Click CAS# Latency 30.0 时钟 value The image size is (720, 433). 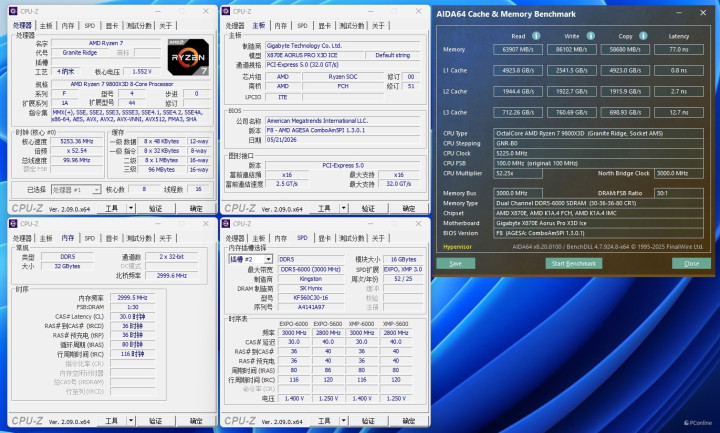132,316
